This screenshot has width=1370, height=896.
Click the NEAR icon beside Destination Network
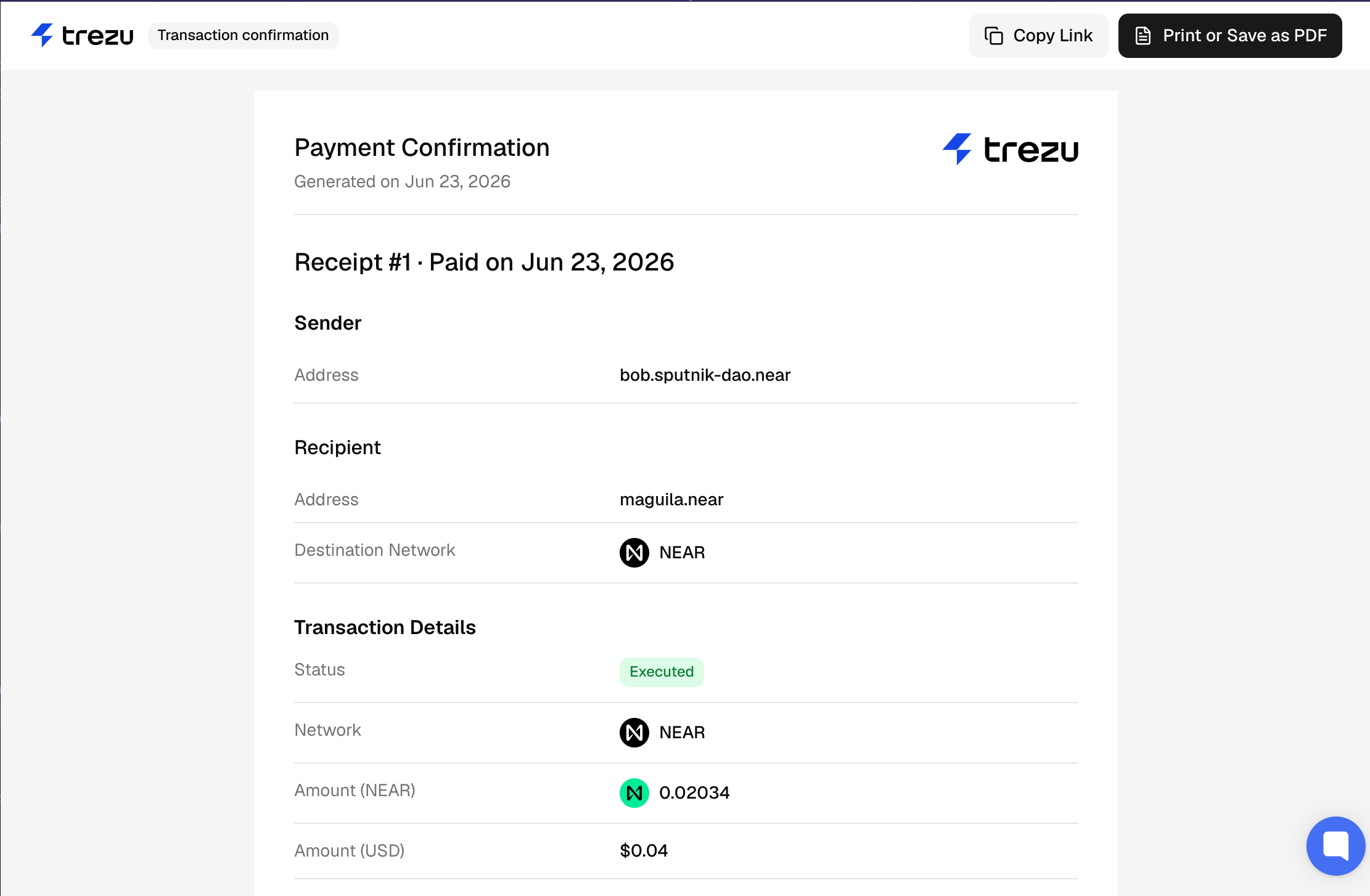click(x=634, y=553)
